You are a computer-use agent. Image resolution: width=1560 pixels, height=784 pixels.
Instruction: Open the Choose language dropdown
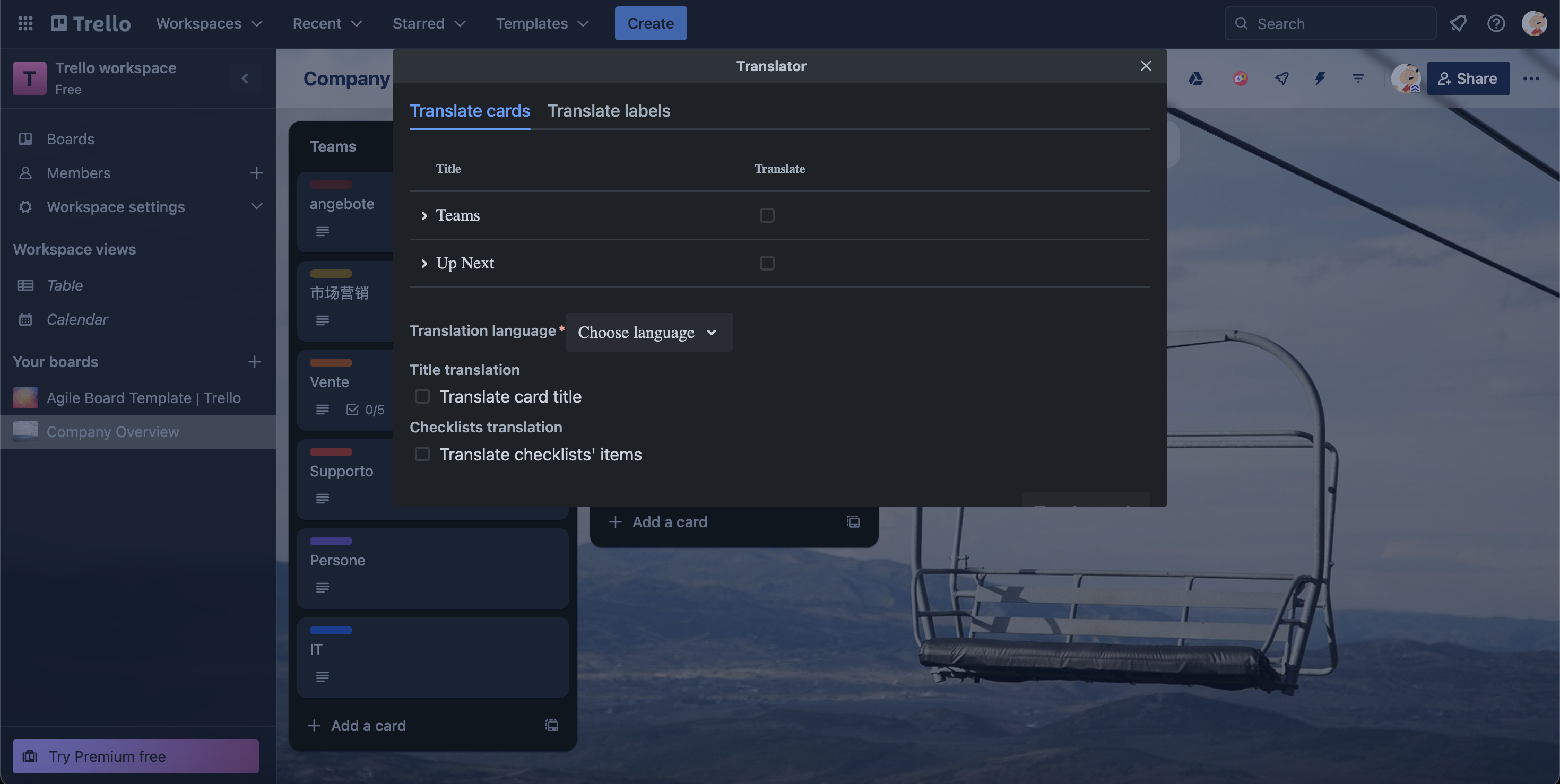(x=648, y=333)
